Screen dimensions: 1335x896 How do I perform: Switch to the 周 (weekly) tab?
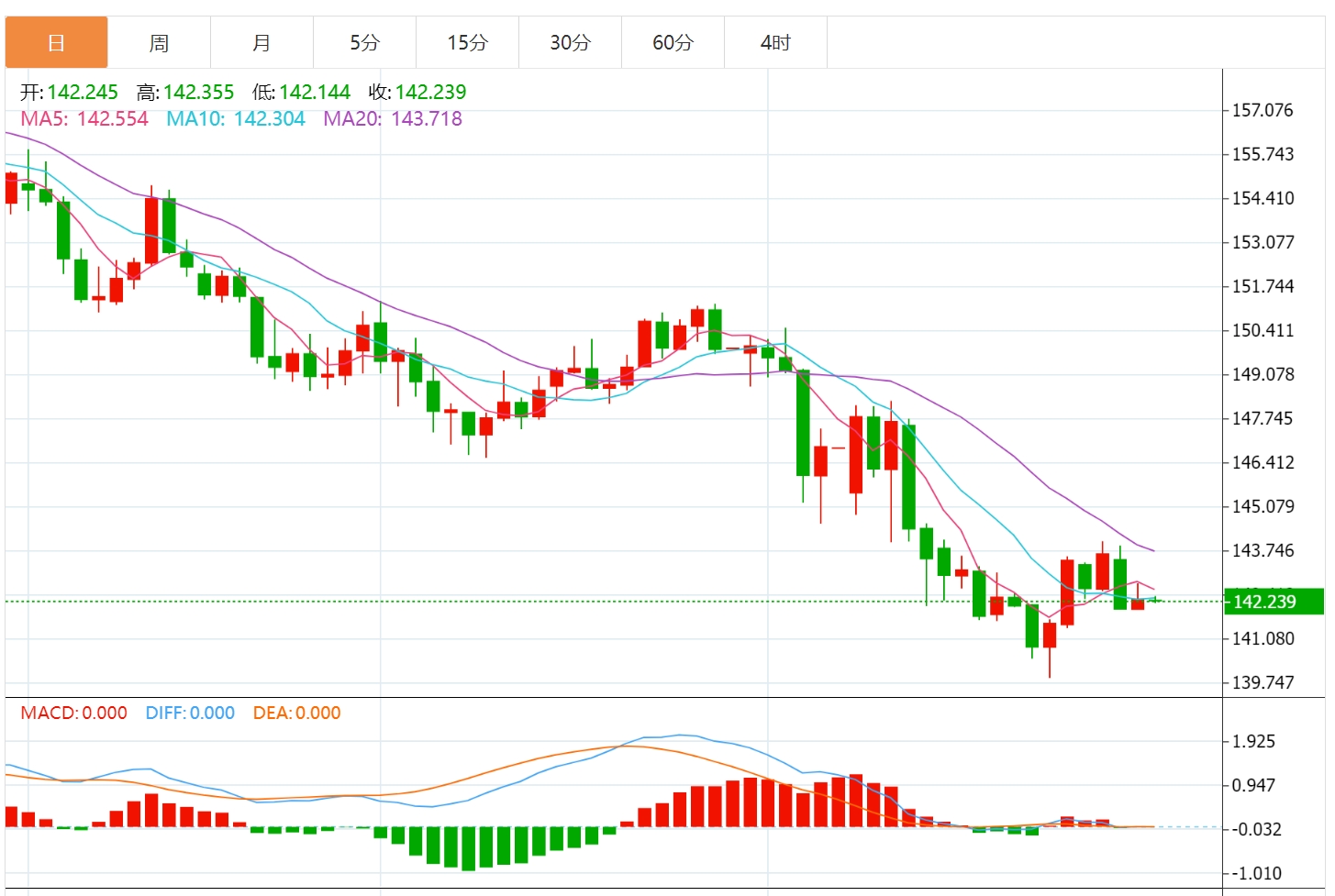pos(160,42)
